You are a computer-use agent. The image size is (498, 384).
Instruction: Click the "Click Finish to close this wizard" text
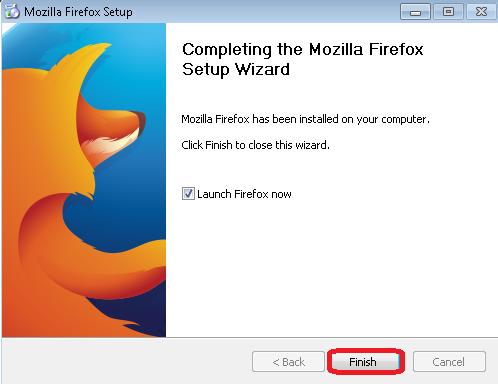point(255,145)
